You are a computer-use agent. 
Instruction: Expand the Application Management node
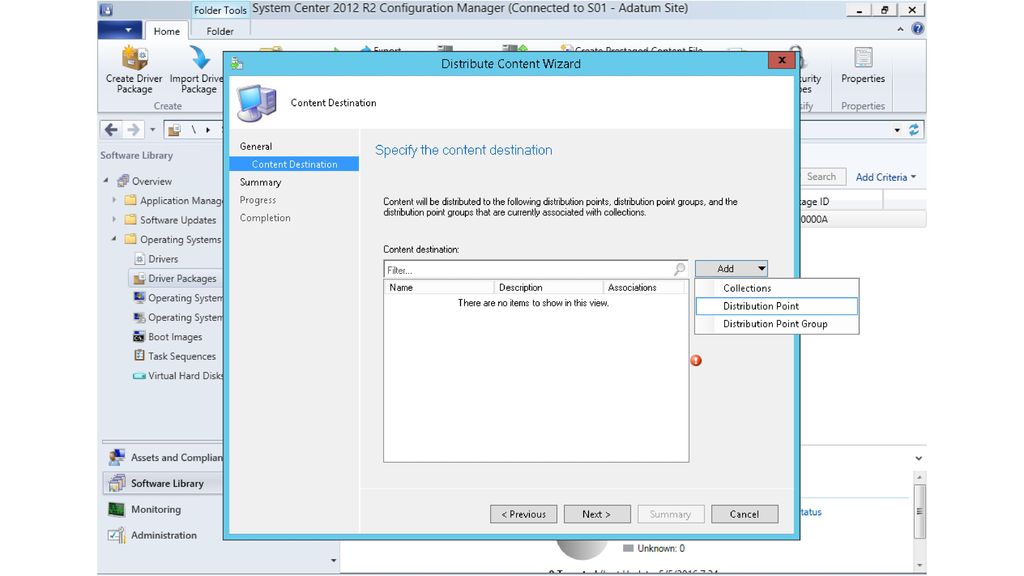pos(114,200)
